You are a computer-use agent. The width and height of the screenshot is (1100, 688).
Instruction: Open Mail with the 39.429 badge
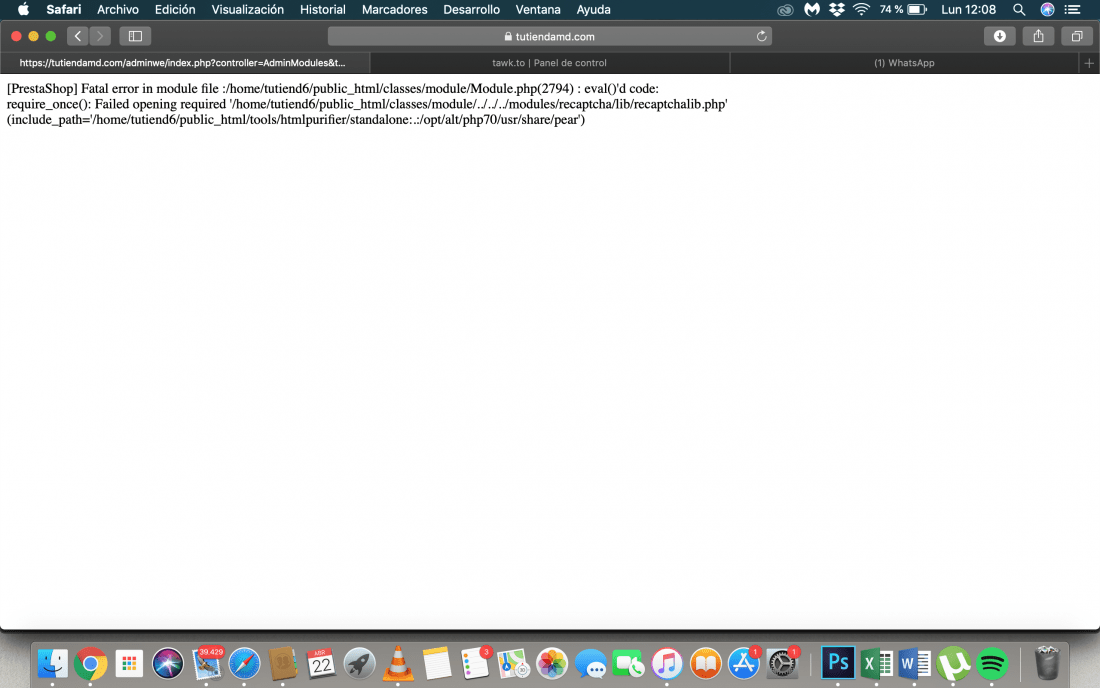pyautogui.click(x=206, y=663)
